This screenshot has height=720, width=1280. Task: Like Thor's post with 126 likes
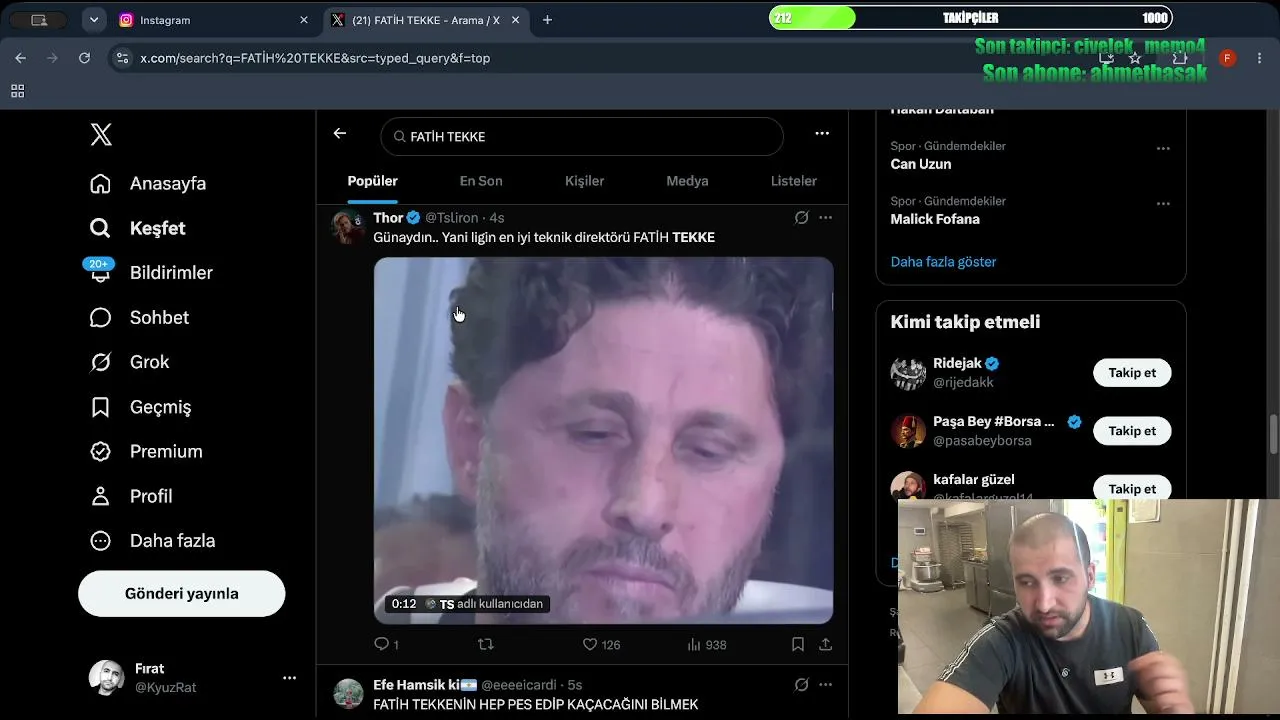[601, 645]
